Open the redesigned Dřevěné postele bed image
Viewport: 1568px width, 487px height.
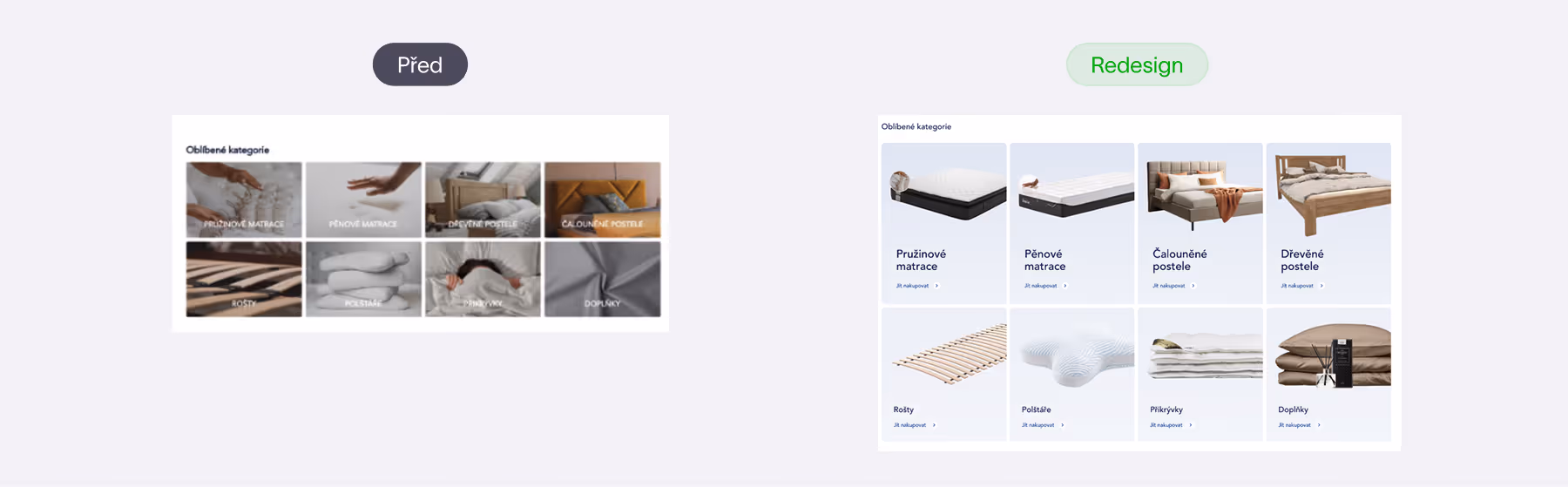[1332, 193]
